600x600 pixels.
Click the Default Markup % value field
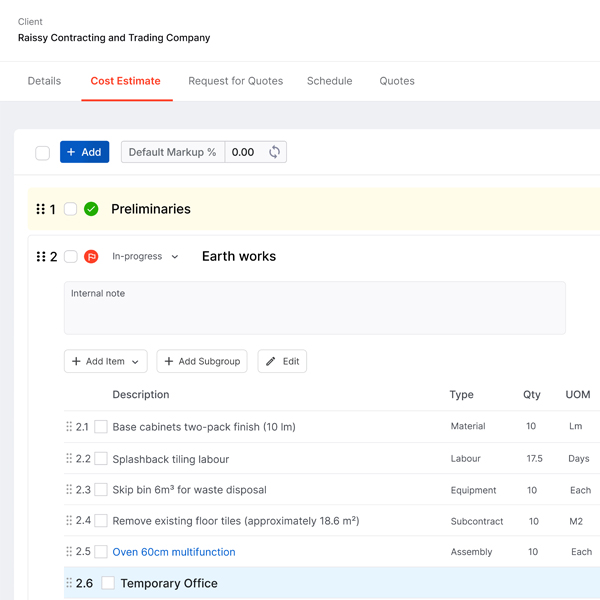243,152
